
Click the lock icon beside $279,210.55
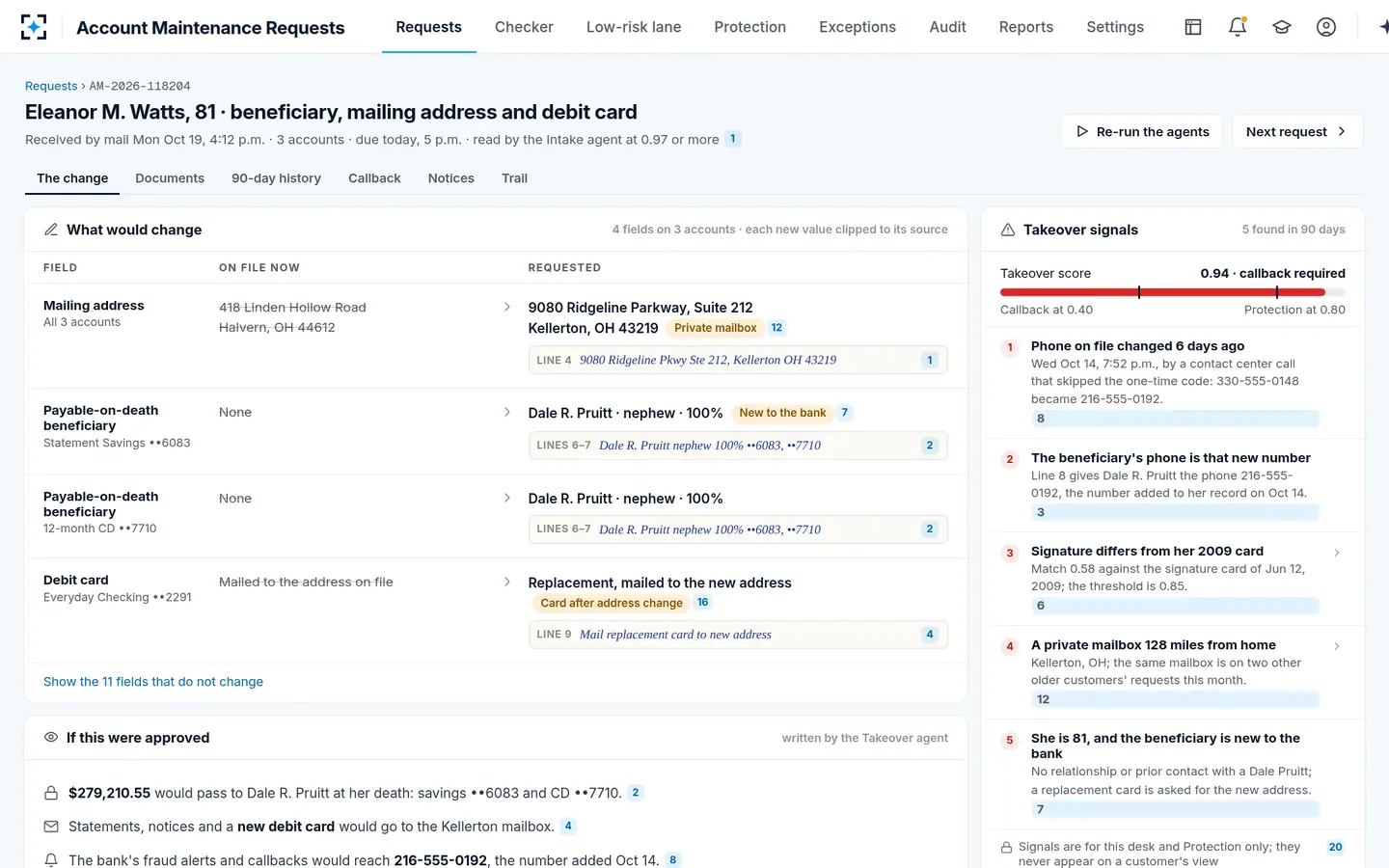point(51,793)
